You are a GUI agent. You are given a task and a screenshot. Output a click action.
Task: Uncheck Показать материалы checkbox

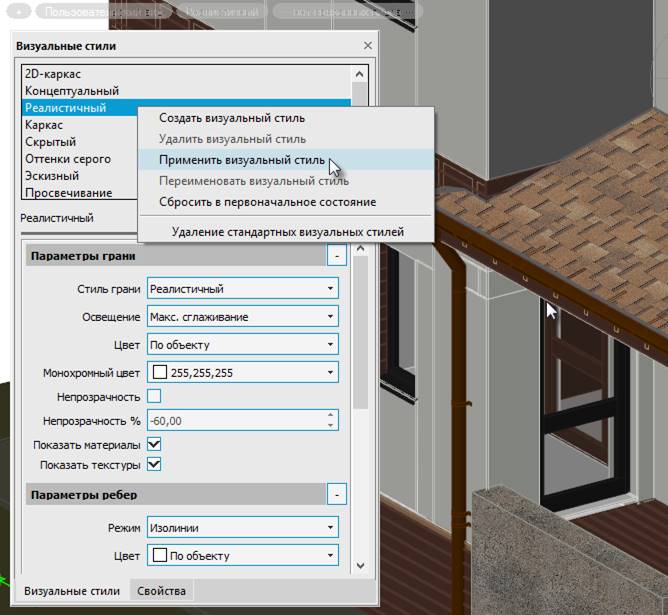tap(154, 444)
